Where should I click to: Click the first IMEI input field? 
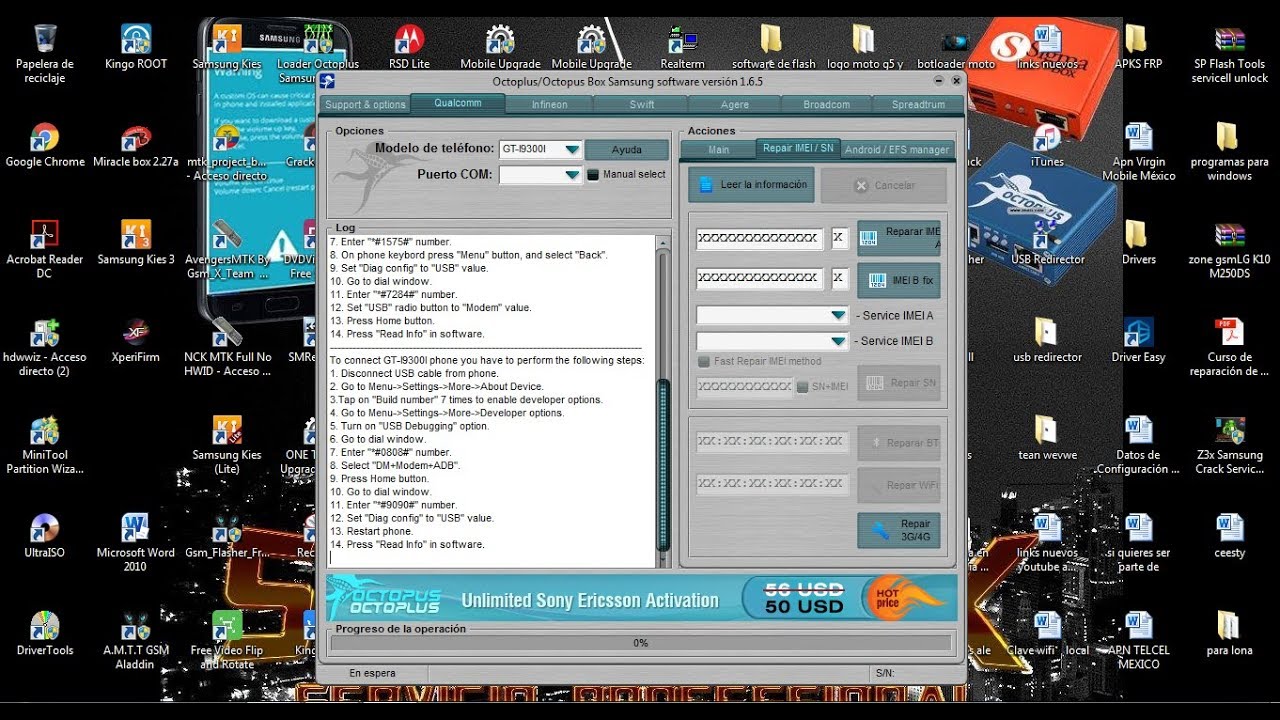(759, 238)
